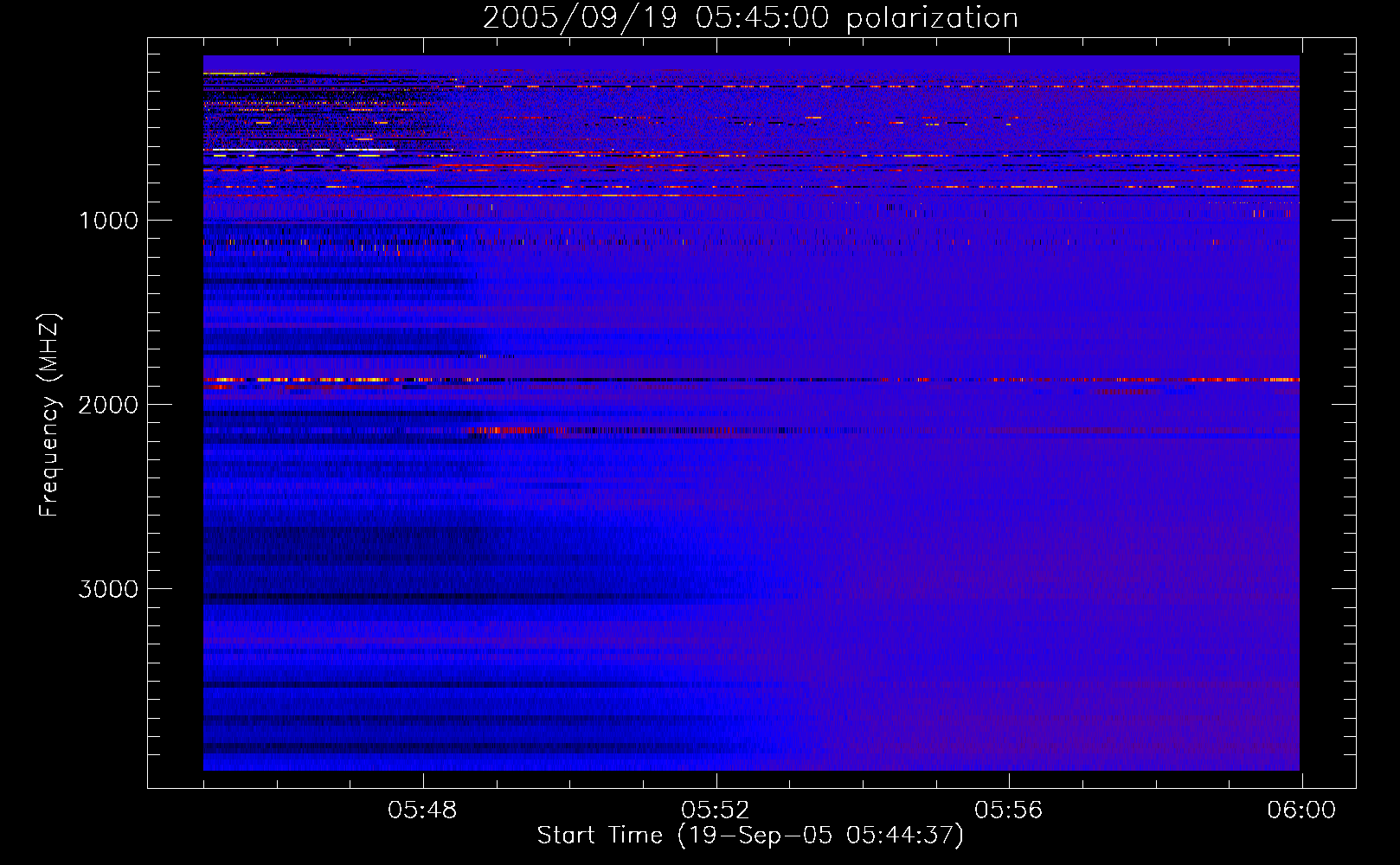1400x865 pixels.
Task: Click the 05:52 time tick label
Action: click(x=716, y=811)
